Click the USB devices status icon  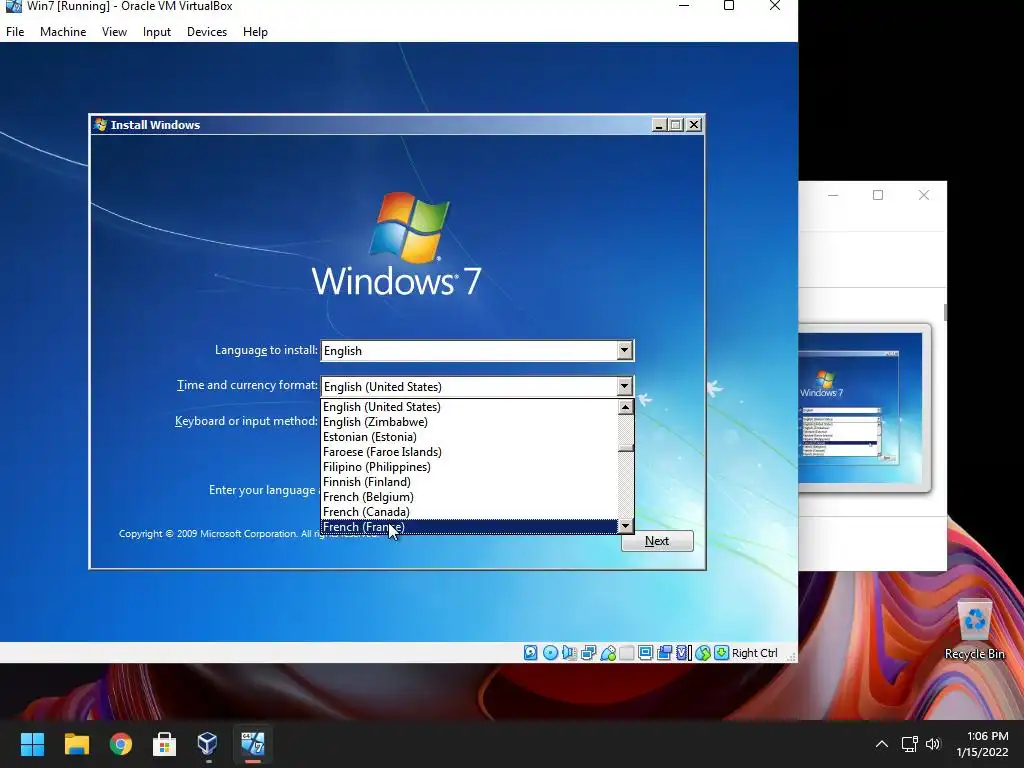(607, 652)
